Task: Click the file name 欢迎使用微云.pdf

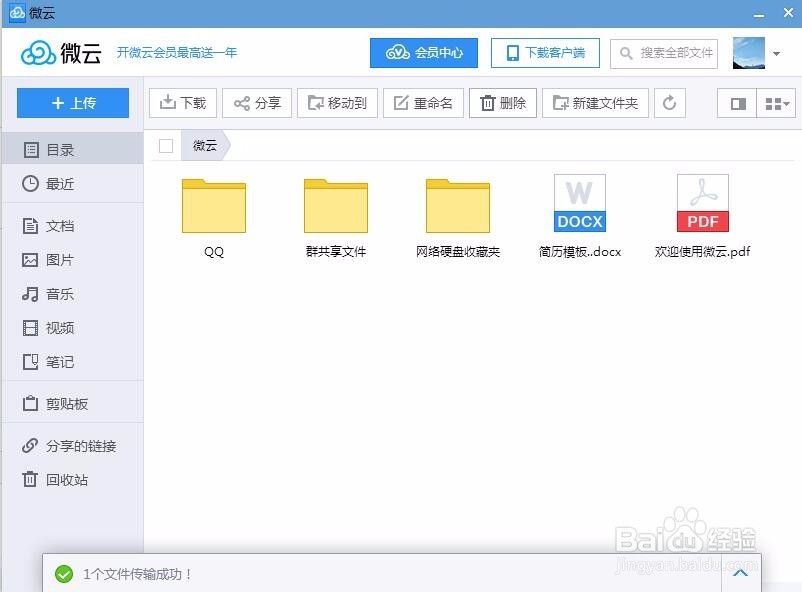Action: pos(702,252)
